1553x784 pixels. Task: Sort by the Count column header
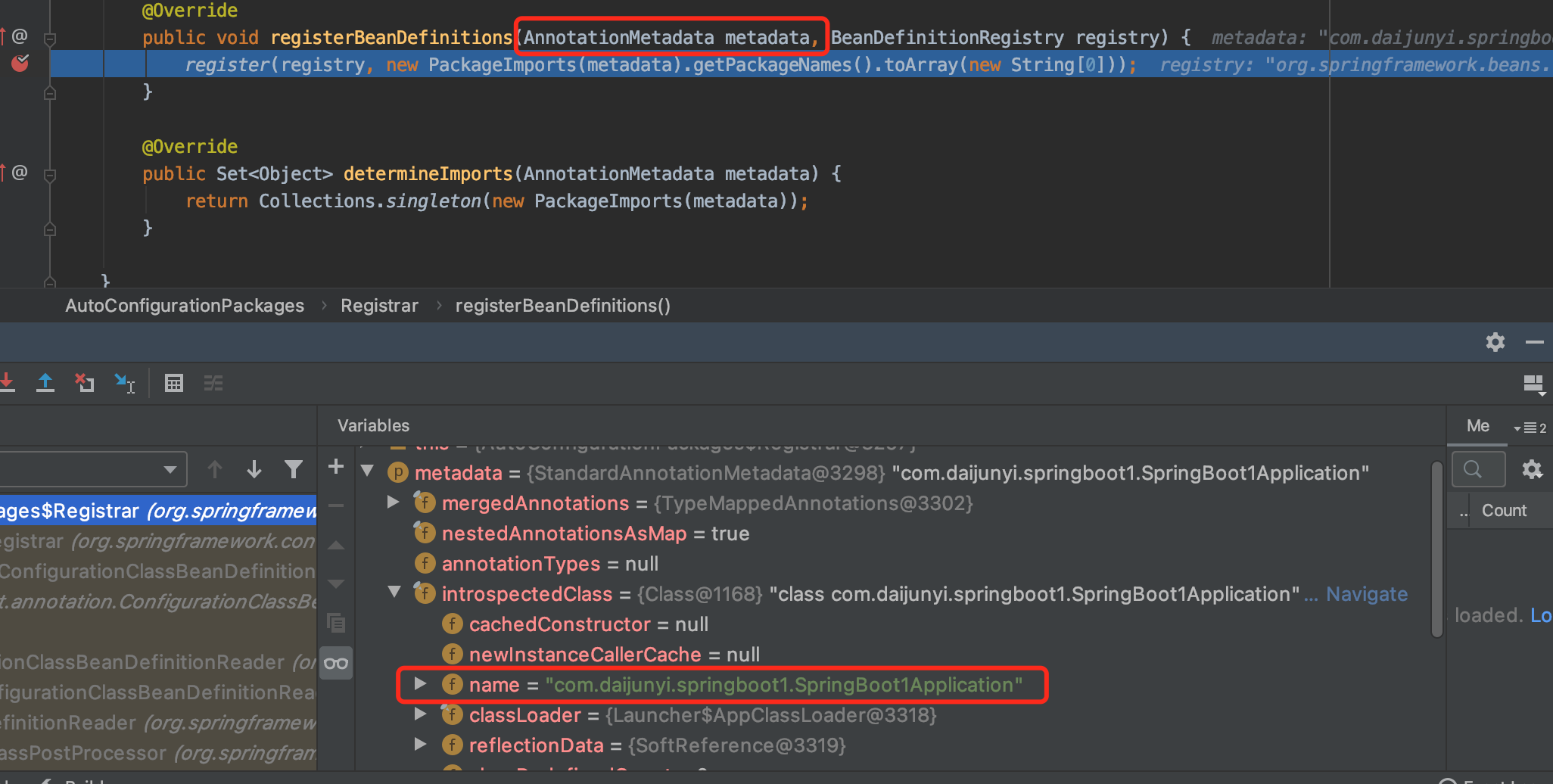1504,511
